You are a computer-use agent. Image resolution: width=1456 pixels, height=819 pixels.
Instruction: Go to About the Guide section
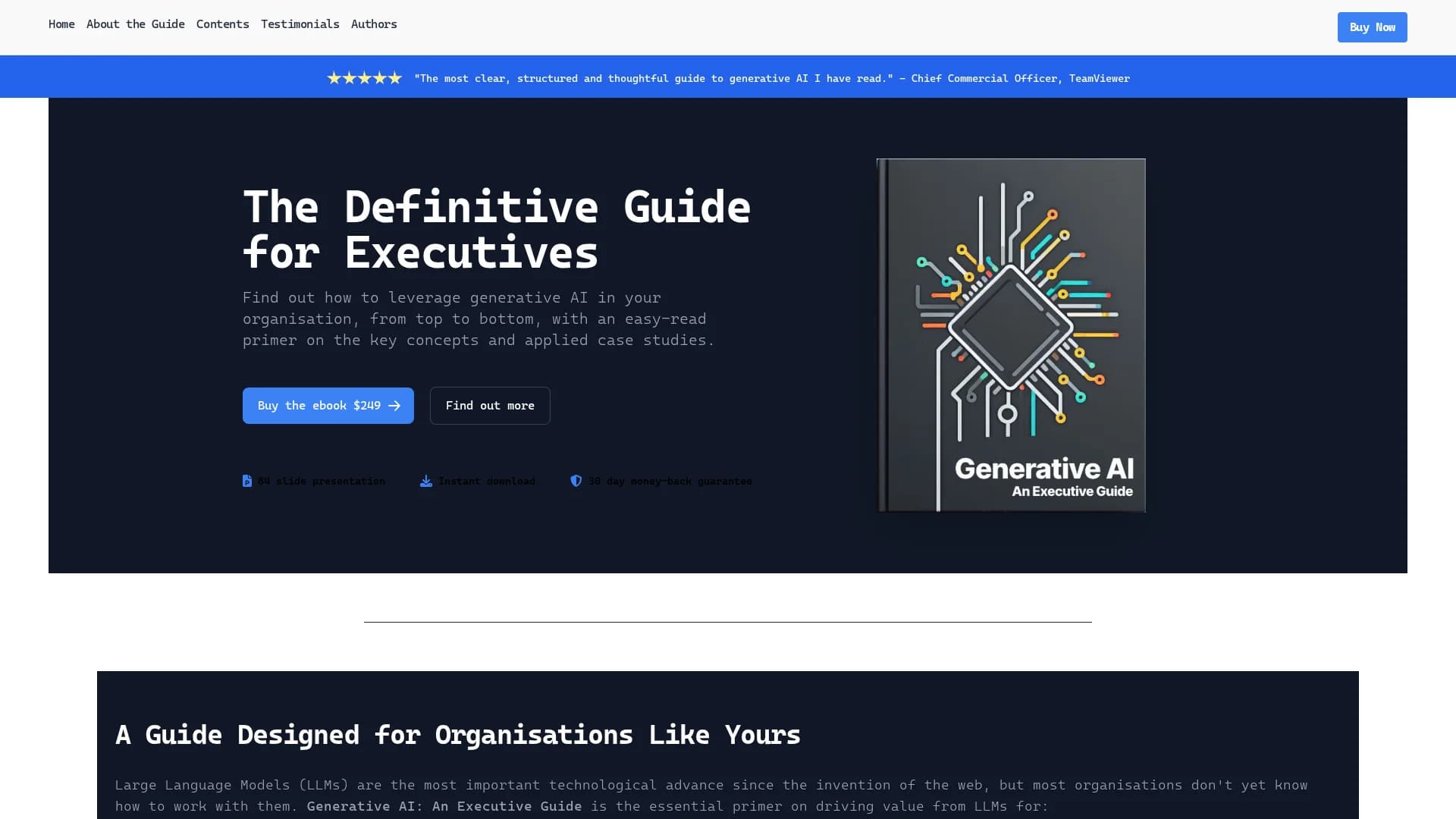136,24
